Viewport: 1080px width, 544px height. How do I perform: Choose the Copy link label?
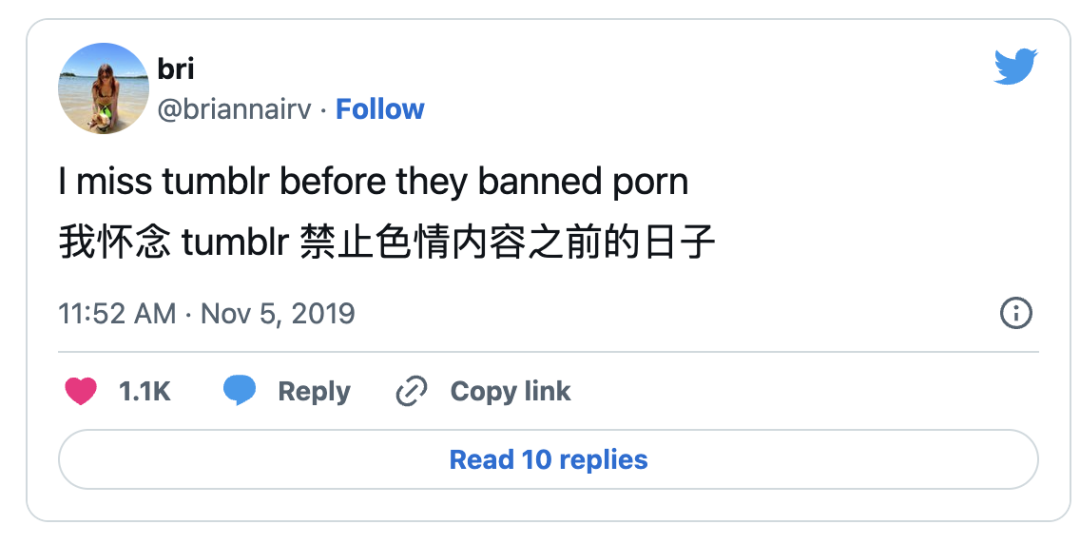510,391
